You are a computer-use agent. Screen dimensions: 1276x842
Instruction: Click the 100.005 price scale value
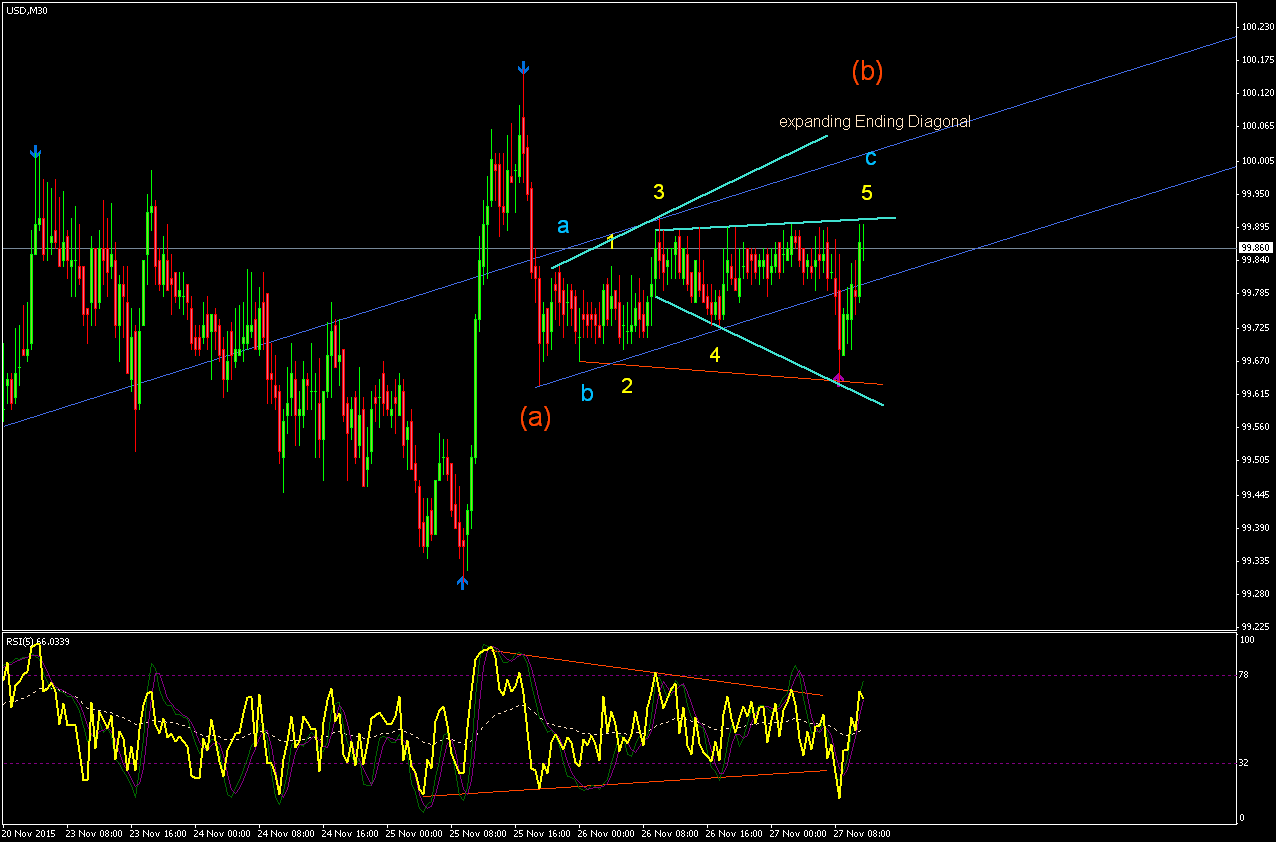[x=1256, y=160]
